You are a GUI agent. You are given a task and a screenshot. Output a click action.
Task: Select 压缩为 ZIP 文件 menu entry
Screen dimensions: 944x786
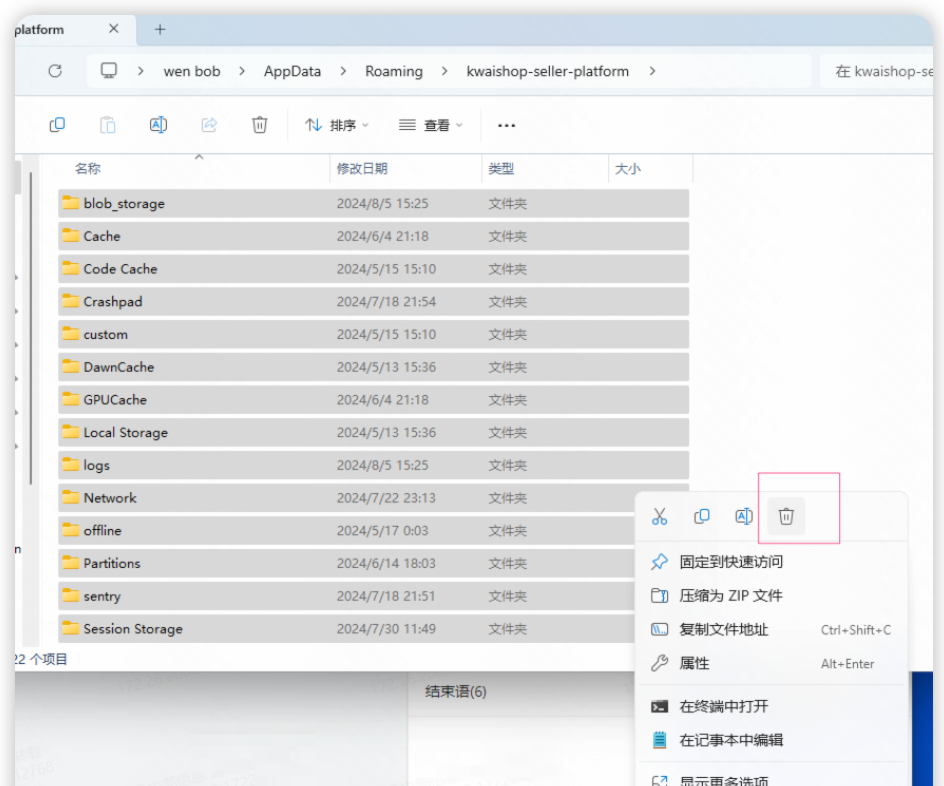click(730, 595)
